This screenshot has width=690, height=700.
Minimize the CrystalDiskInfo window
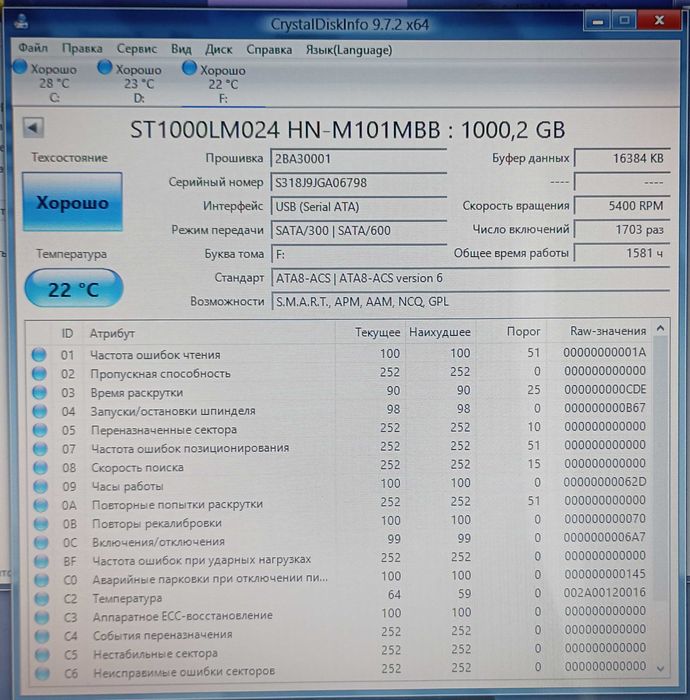click(x=597, y=21)
